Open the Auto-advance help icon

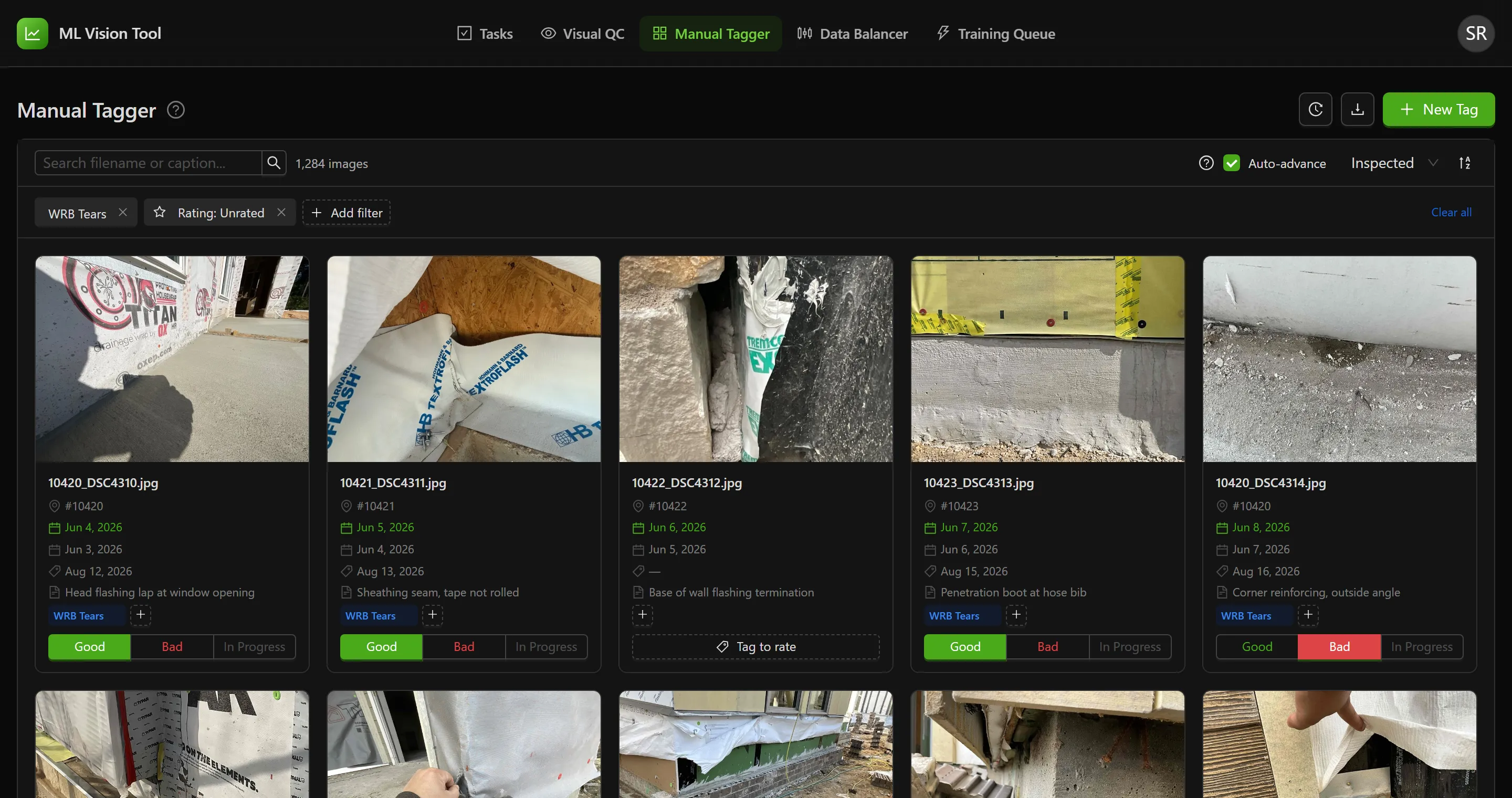coord(1205,163)
